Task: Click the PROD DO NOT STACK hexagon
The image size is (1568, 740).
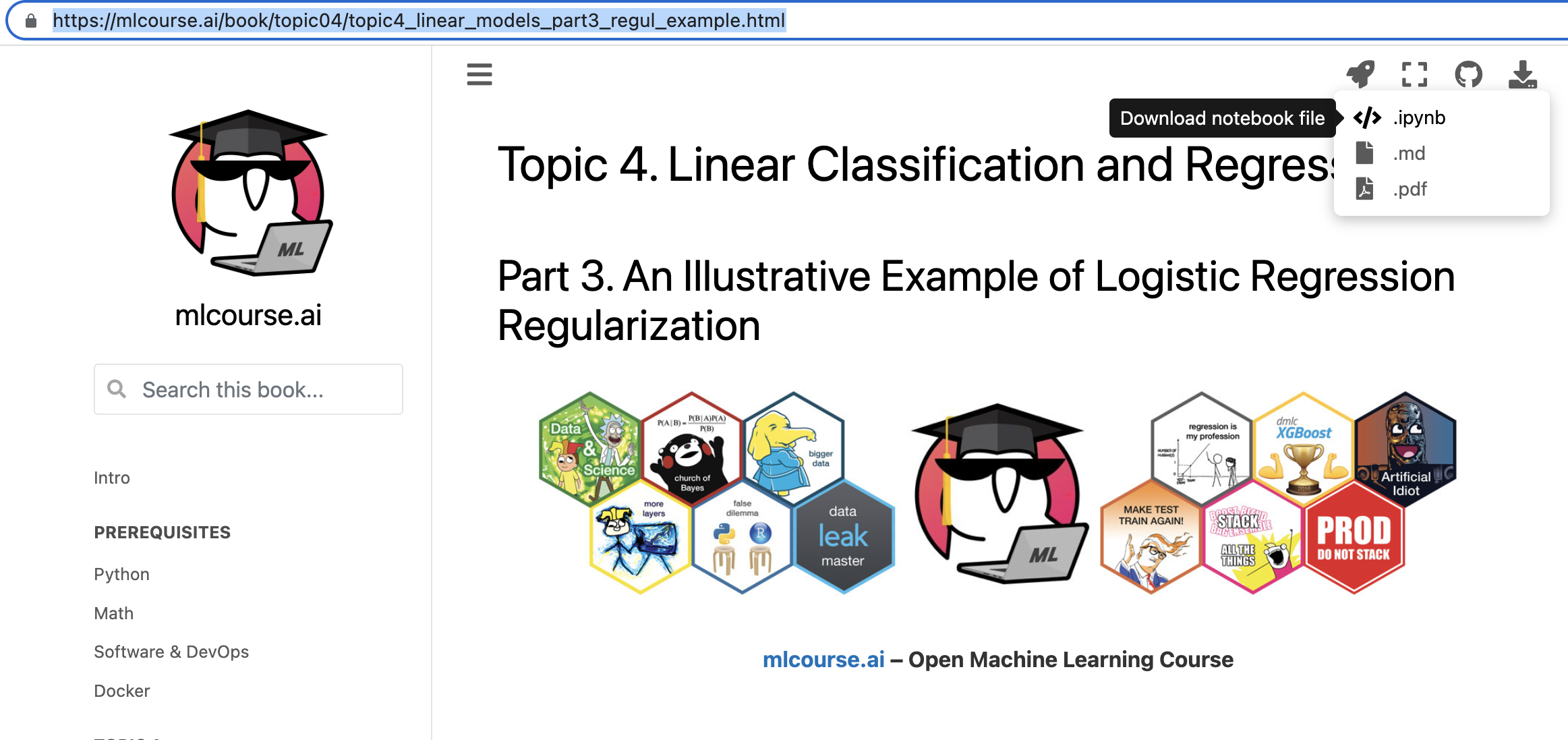Action: pyautogui.click(x=1354, y=536)
